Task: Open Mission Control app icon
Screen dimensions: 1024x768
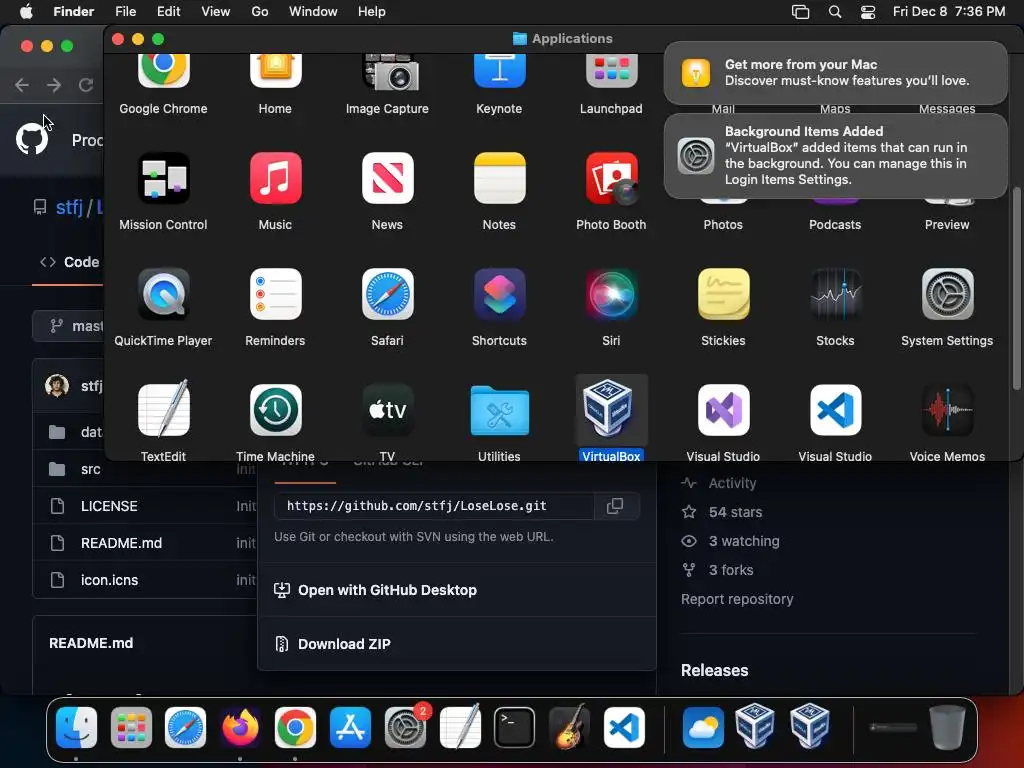Action: point(163,178)
